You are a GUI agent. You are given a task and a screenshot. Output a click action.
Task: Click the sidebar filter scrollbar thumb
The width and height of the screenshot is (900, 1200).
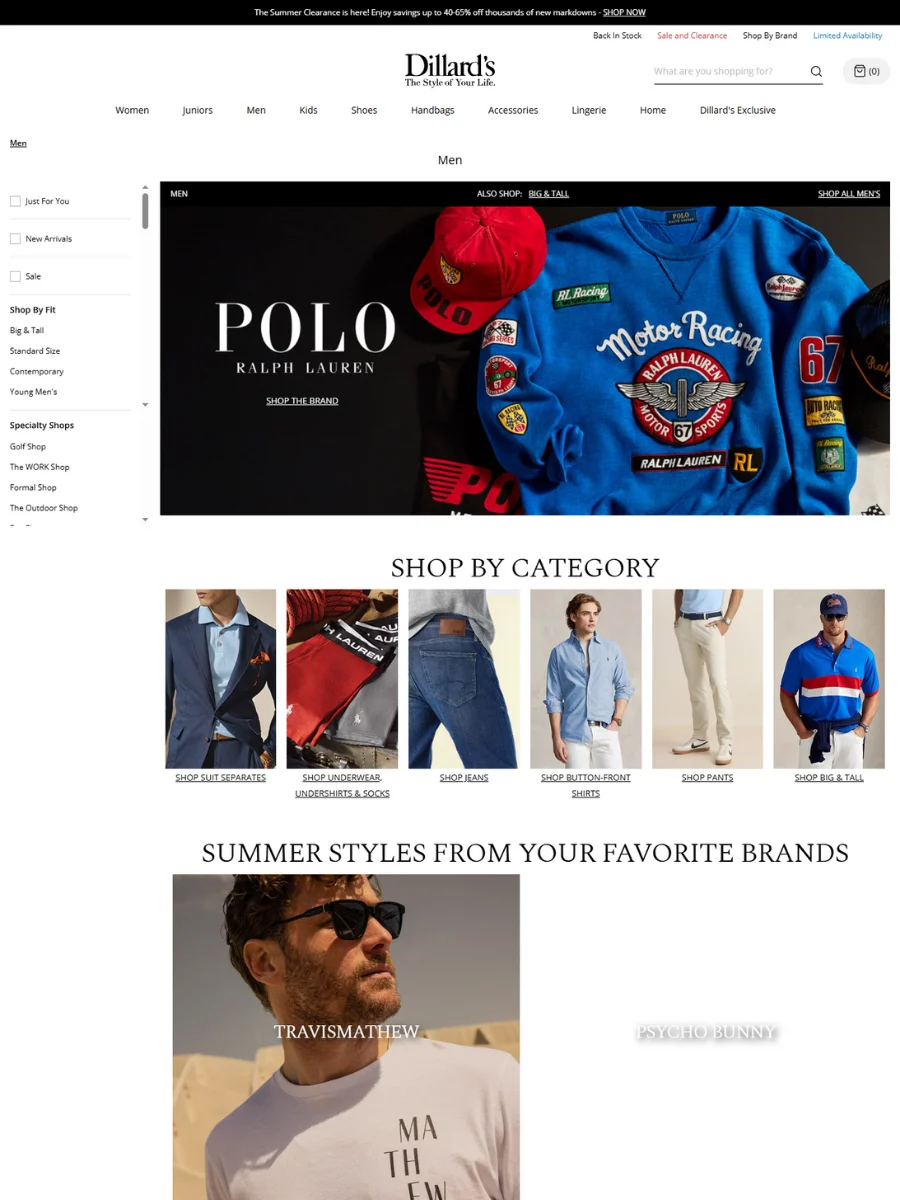(145, 211)
